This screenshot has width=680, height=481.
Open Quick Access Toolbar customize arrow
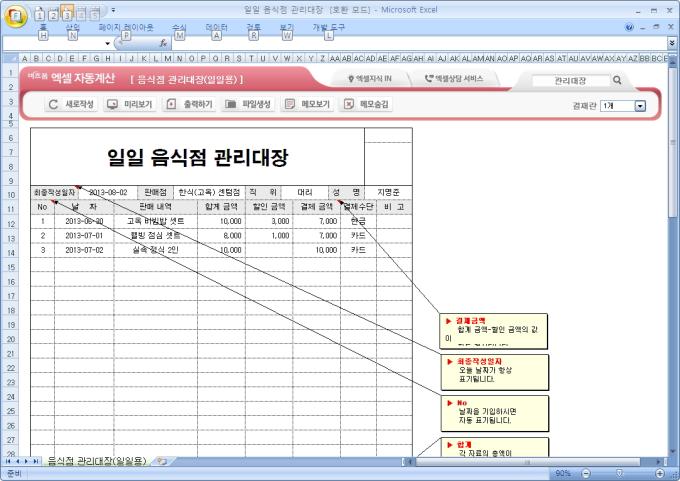coord(113,10)
